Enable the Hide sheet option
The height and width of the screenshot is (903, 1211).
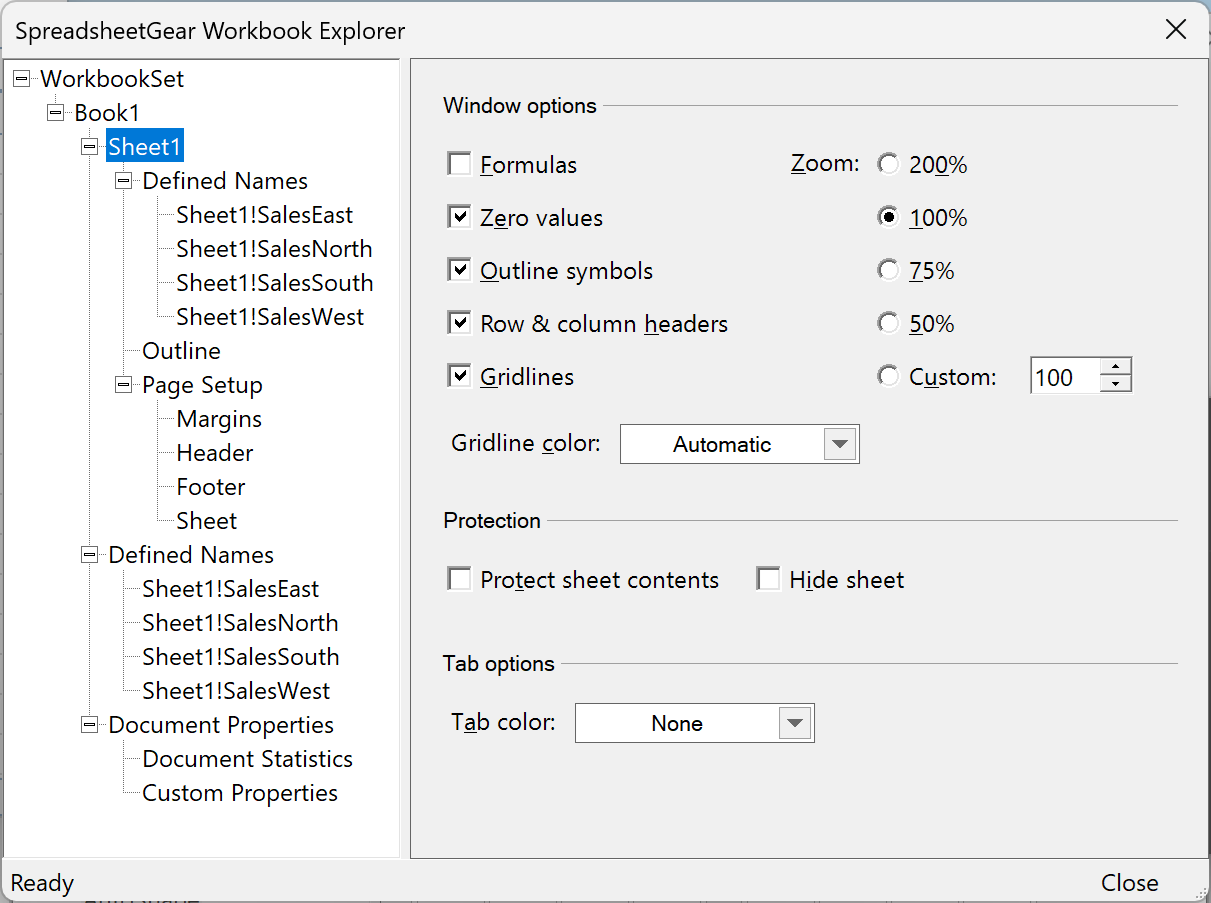tap(768, 579)
